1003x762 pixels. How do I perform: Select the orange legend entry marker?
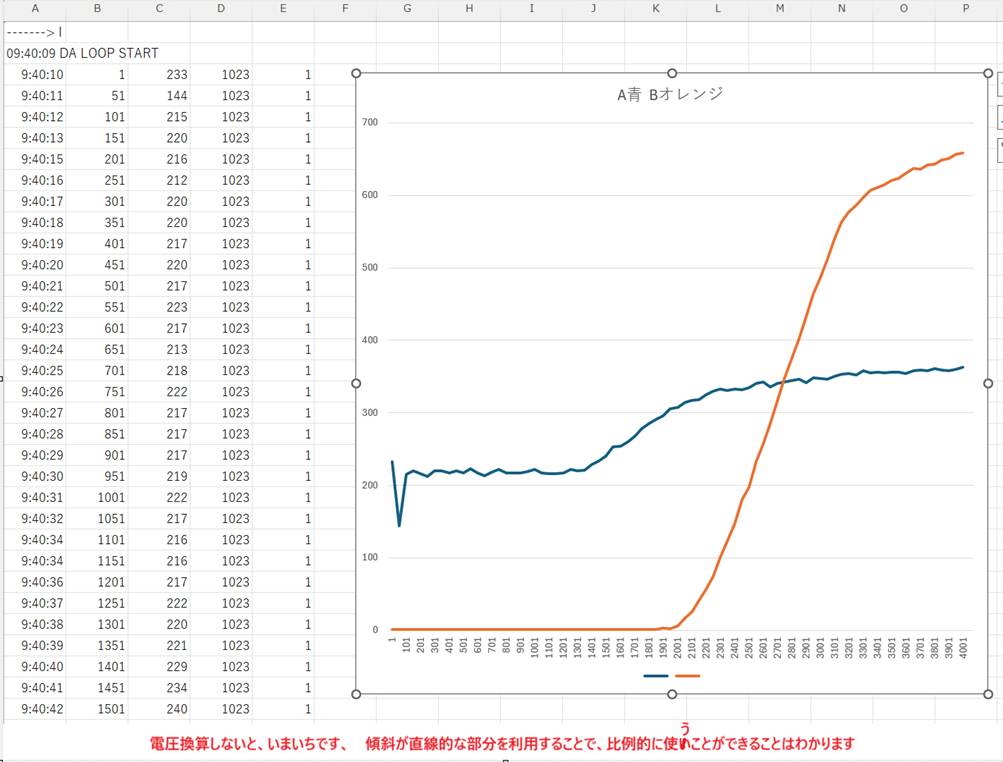tap(688, 676)
